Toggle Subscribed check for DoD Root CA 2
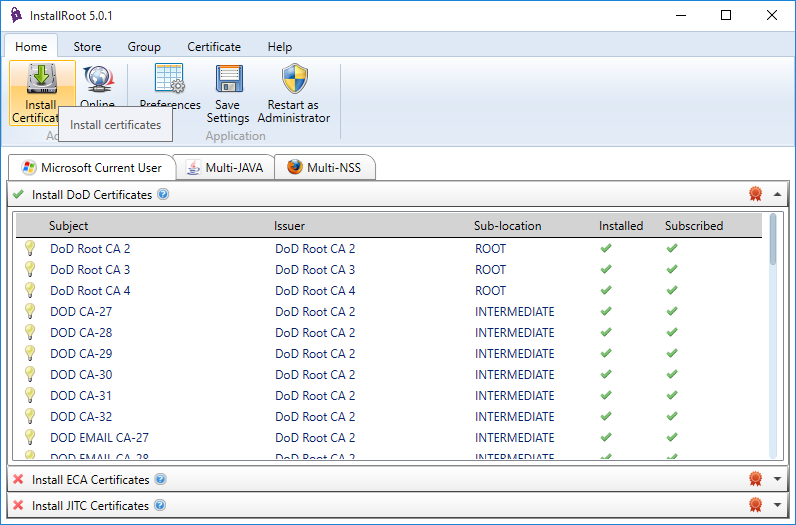The width and height of the screenshot is (796, 525). coord(672,248)
